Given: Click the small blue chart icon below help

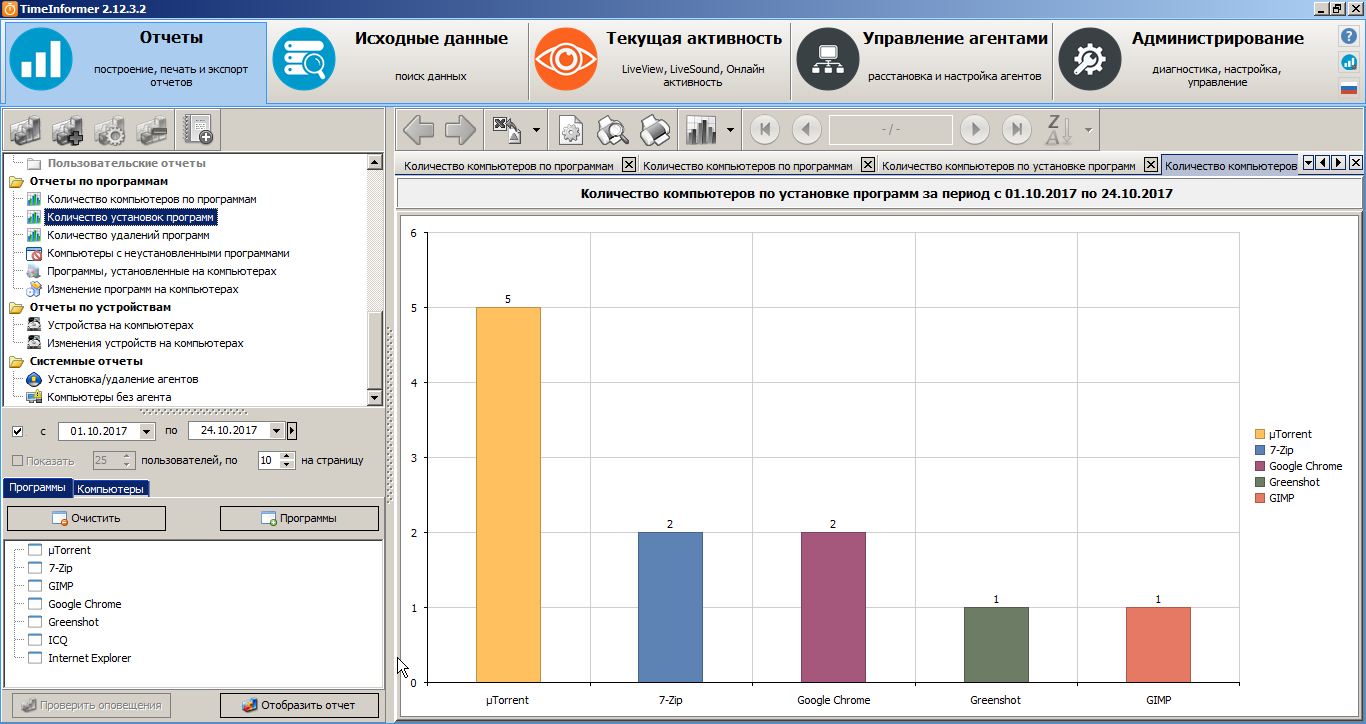Looking at the screenshot, I should pos(1349,62).
